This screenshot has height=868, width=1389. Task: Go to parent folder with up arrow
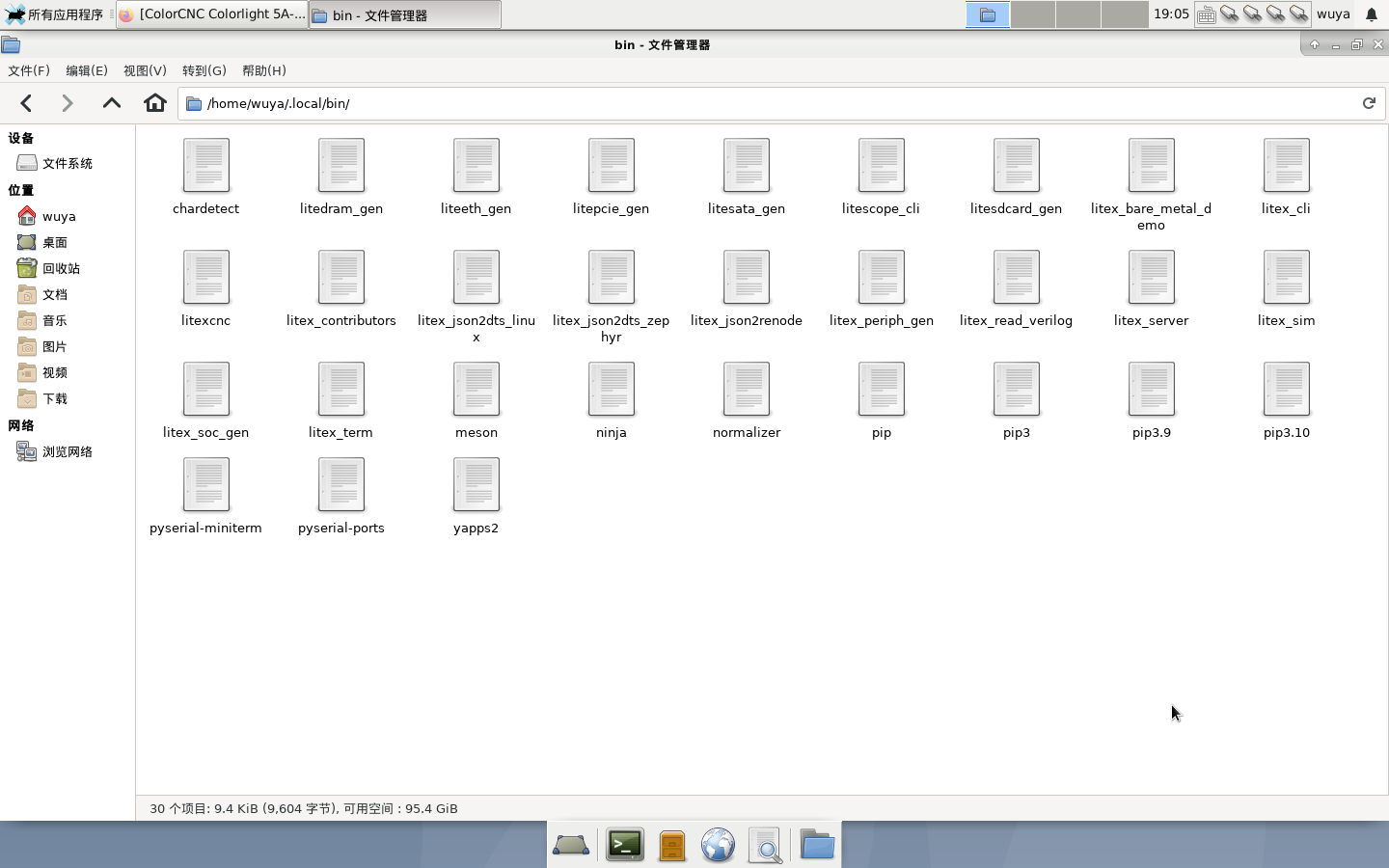[x=112, y=103]
